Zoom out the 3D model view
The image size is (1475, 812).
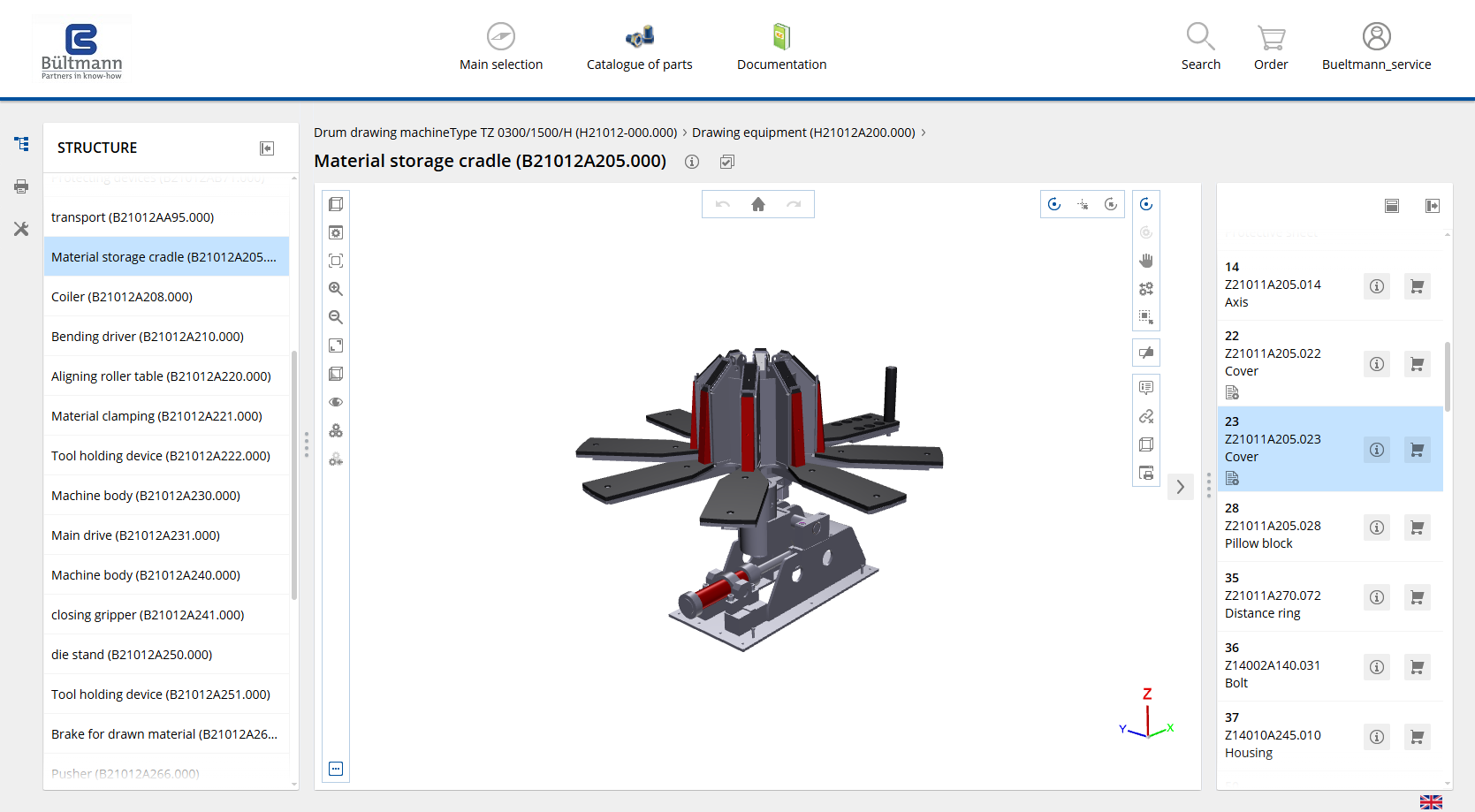click(x=336, y=317)
